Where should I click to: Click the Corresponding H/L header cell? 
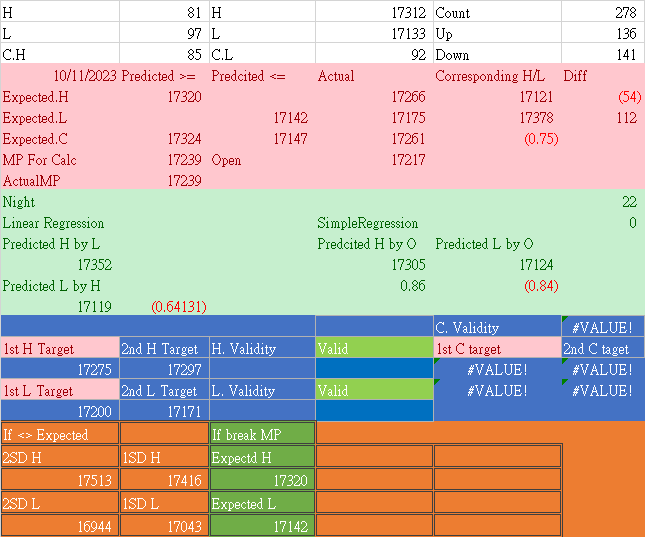pyautogui.click(x=495, y=76)
